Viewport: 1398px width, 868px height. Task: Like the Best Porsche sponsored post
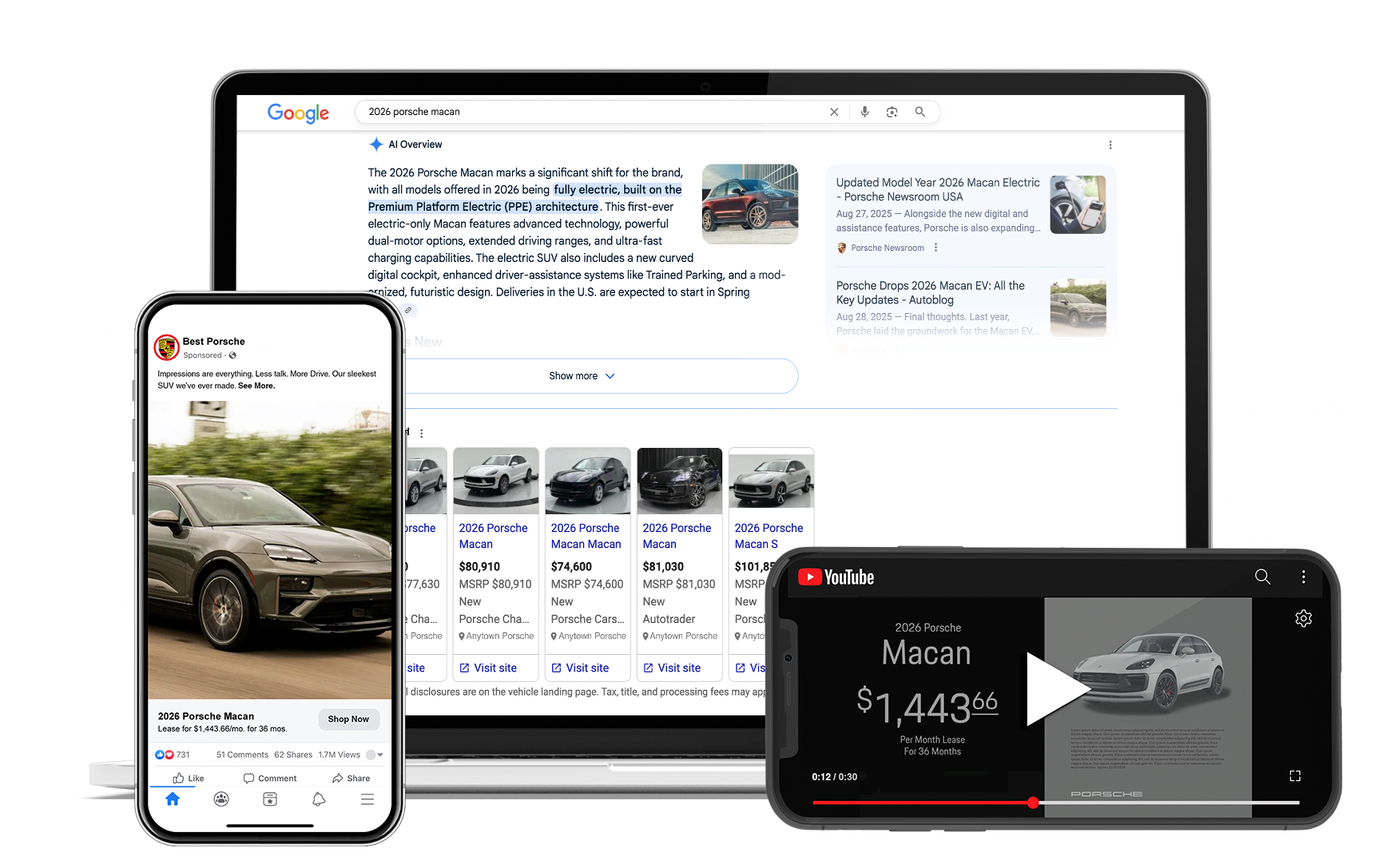click(x=189, y=778)
